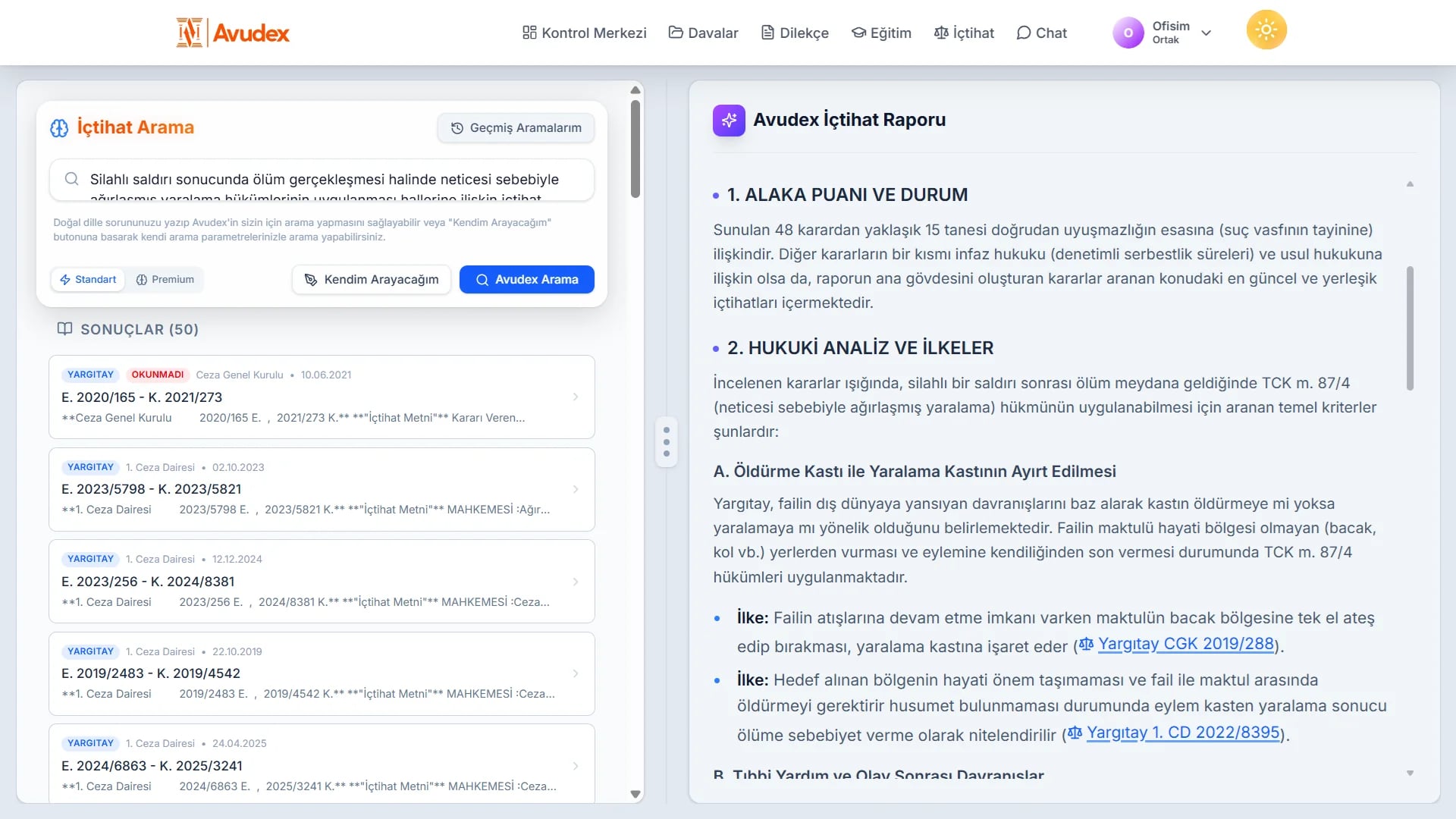Open the Yargıtay CGK 2019/288 link
Viewport: 1456px width, 819px height.
(x=1185, y=643)
